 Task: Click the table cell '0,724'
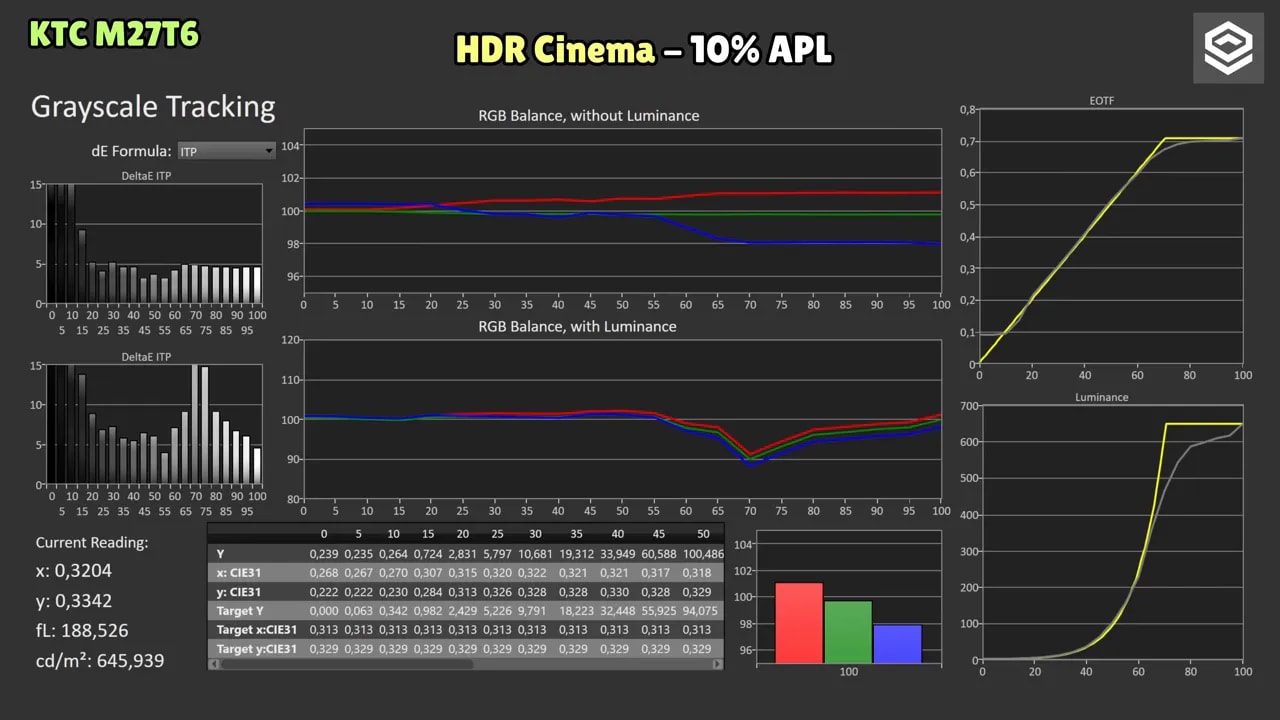point(429,554)
